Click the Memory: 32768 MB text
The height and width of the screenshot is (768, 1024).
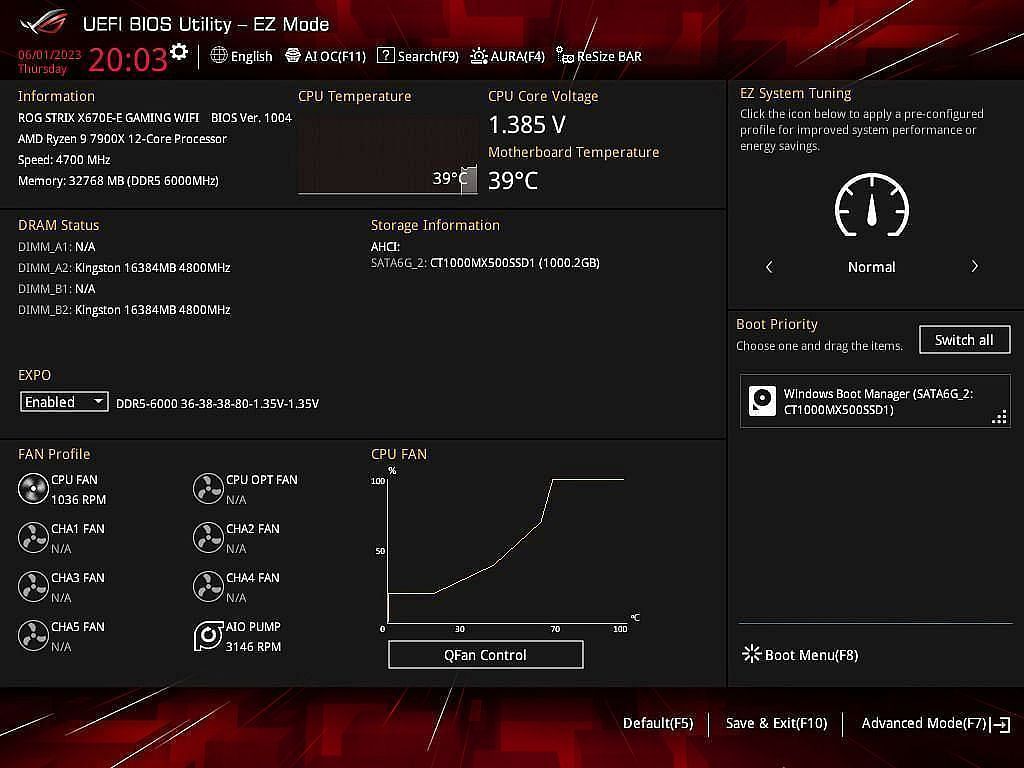(x=118, y=180)
